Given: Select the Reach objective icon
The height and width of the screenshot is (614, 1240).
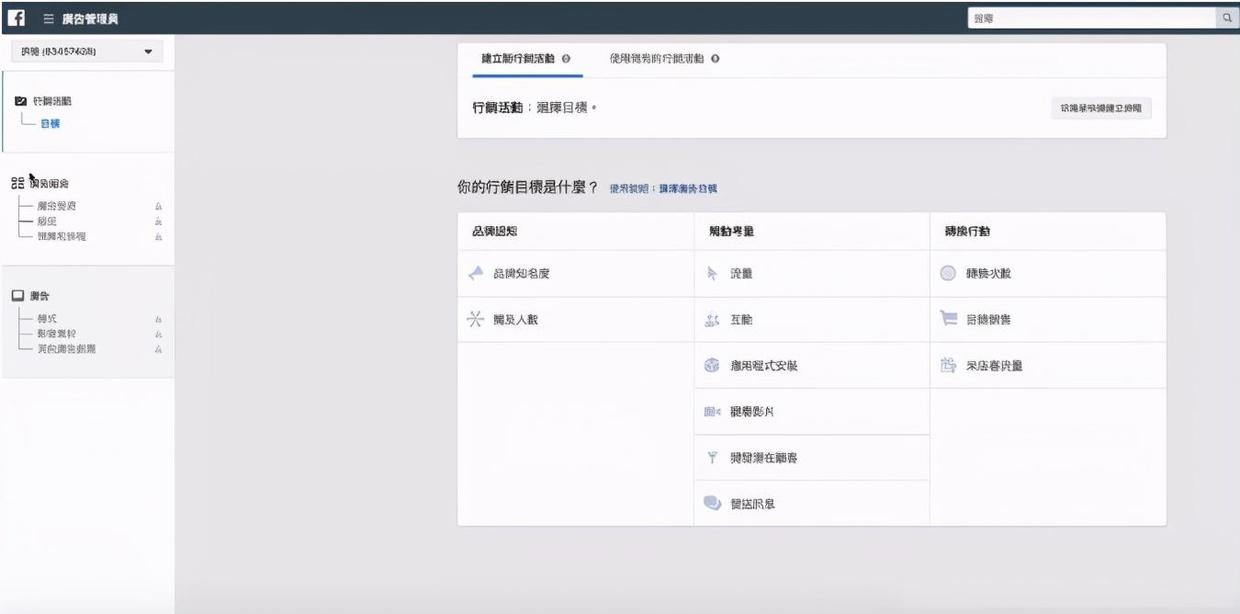Looking at the screenshot, I should [x=474, y=319].
